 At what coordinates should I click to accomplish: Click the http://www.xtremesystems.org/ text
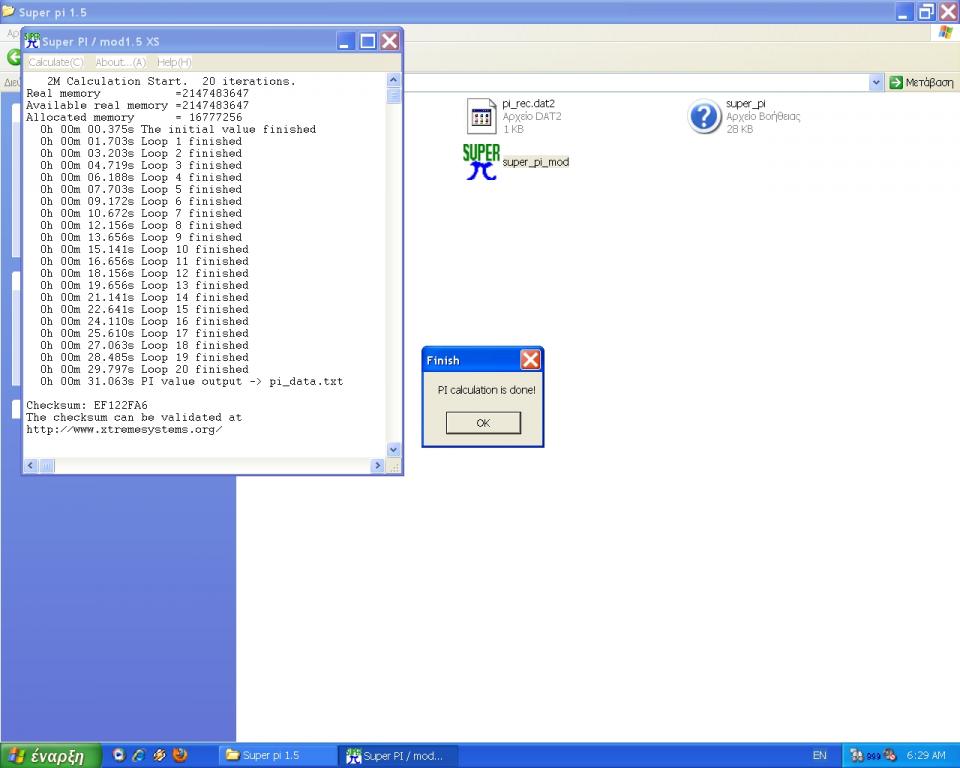(x=124, y=429)
